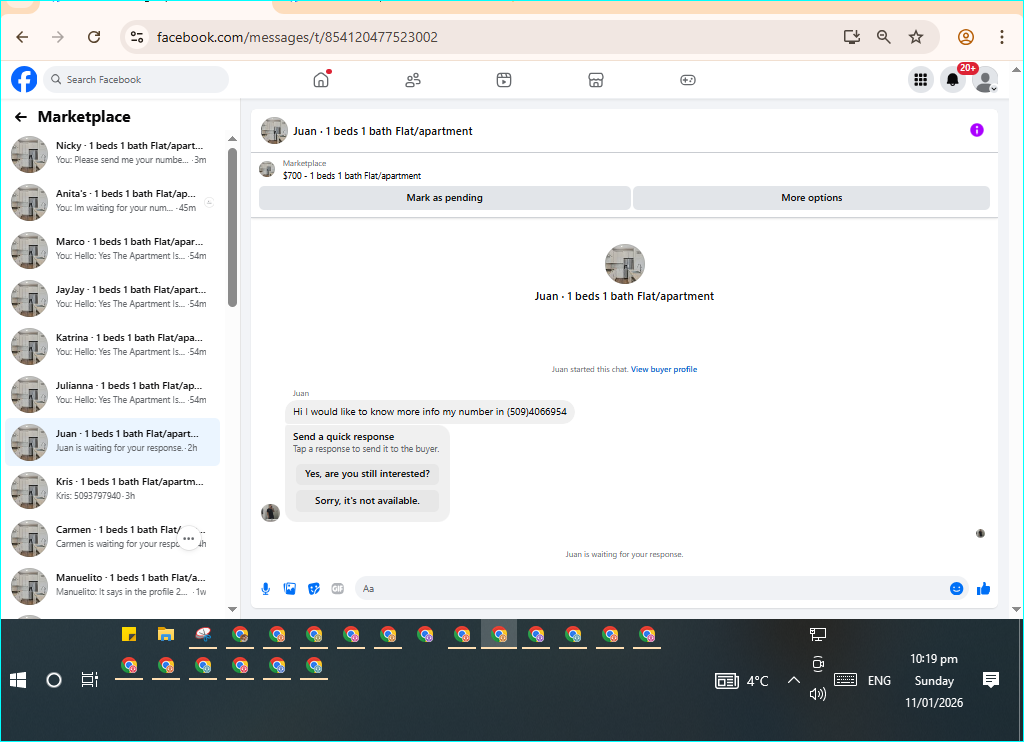1024x742 pixels.
Task: Send quick reply 'Yes, are you still interested?'
Action: click(367, 474)
